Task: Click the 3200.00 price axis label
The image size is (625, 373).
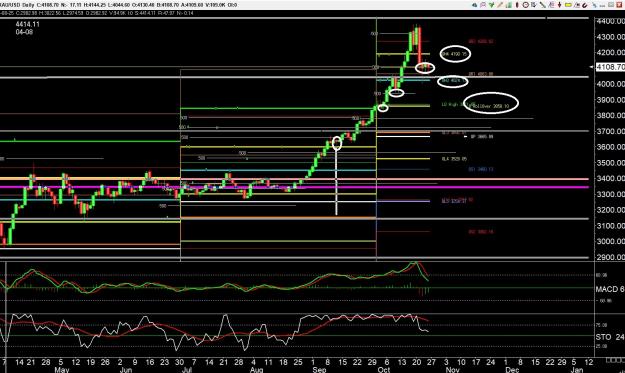Action: (611, 210)
